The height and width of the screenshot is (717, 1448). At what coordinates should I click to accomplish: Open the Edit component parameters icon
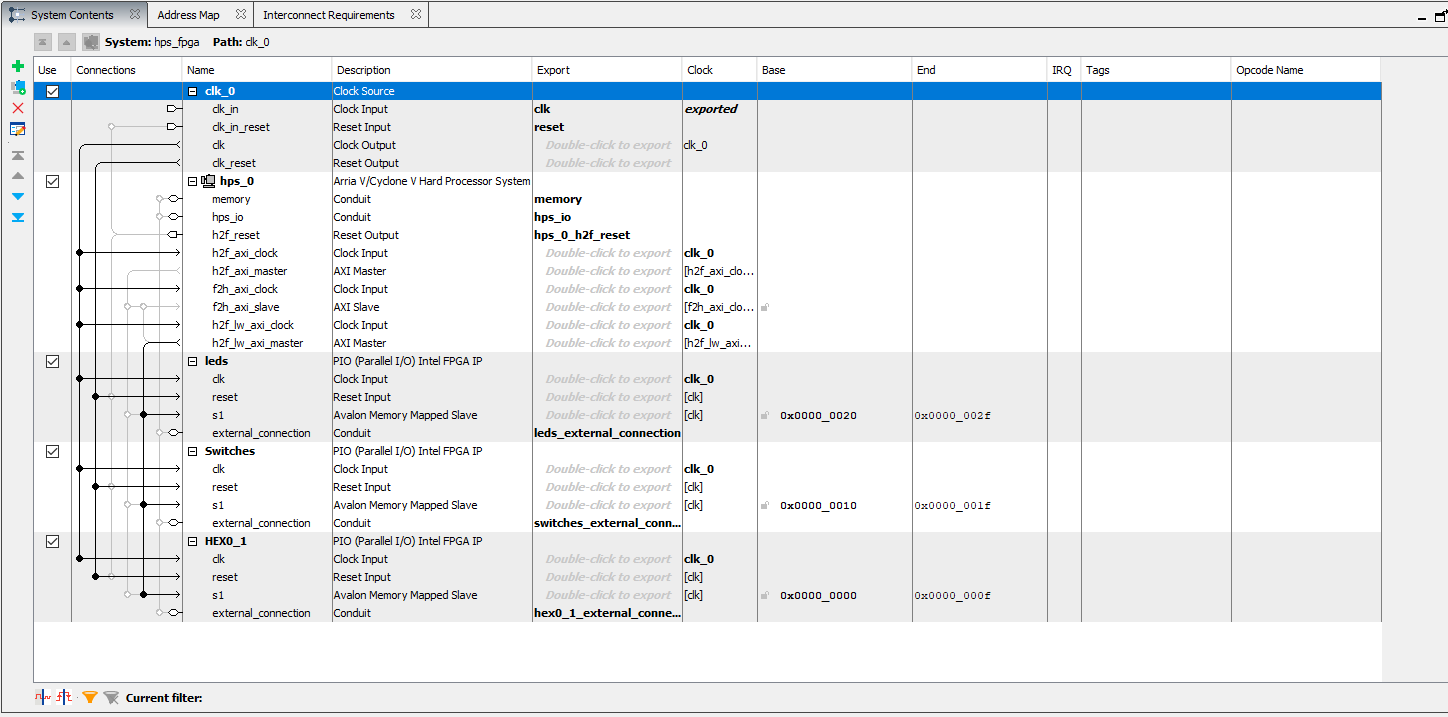click(17, 128)
